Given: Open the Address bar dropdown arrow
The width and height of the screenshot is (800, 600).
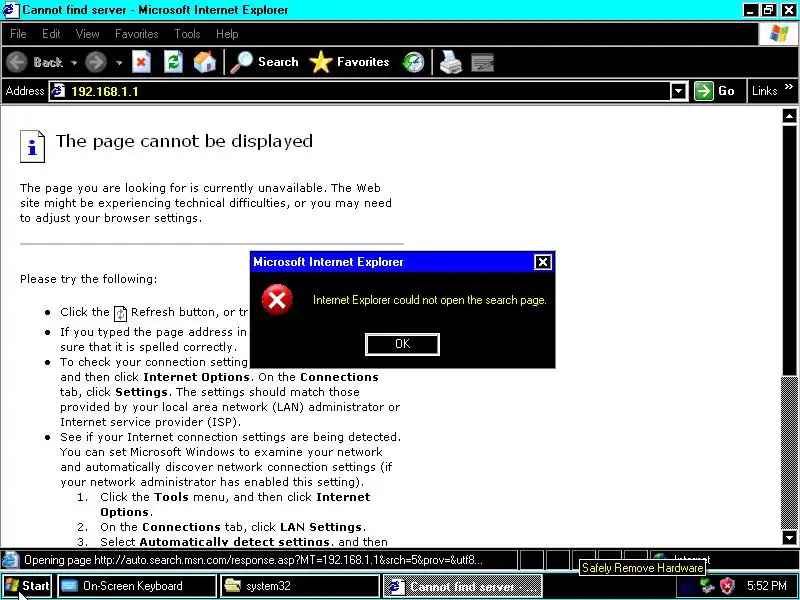Looking at the screenshot, I should click(x=678, y=91).
